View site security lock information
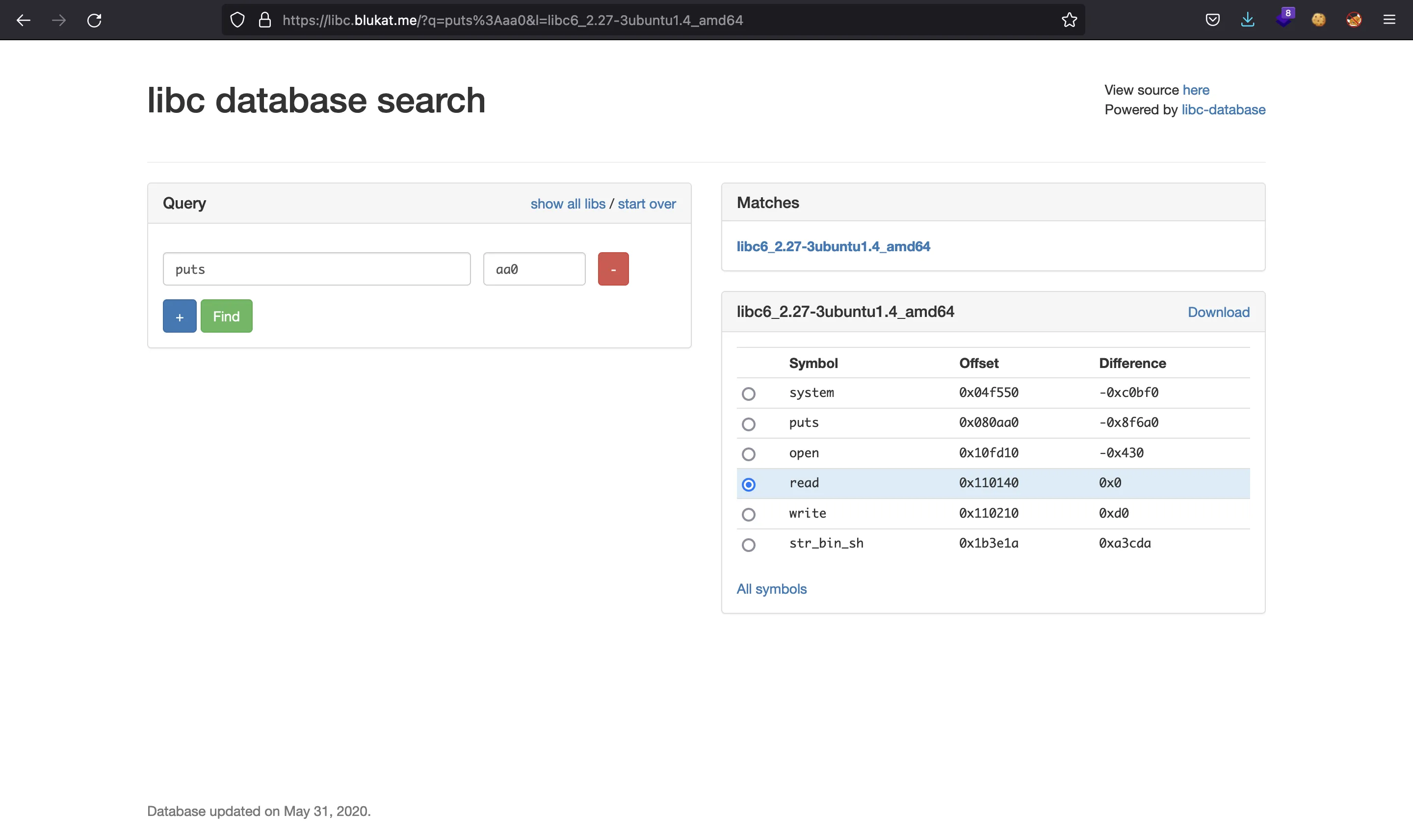The width and height of the screenshot is (1413, 840). 265,21
